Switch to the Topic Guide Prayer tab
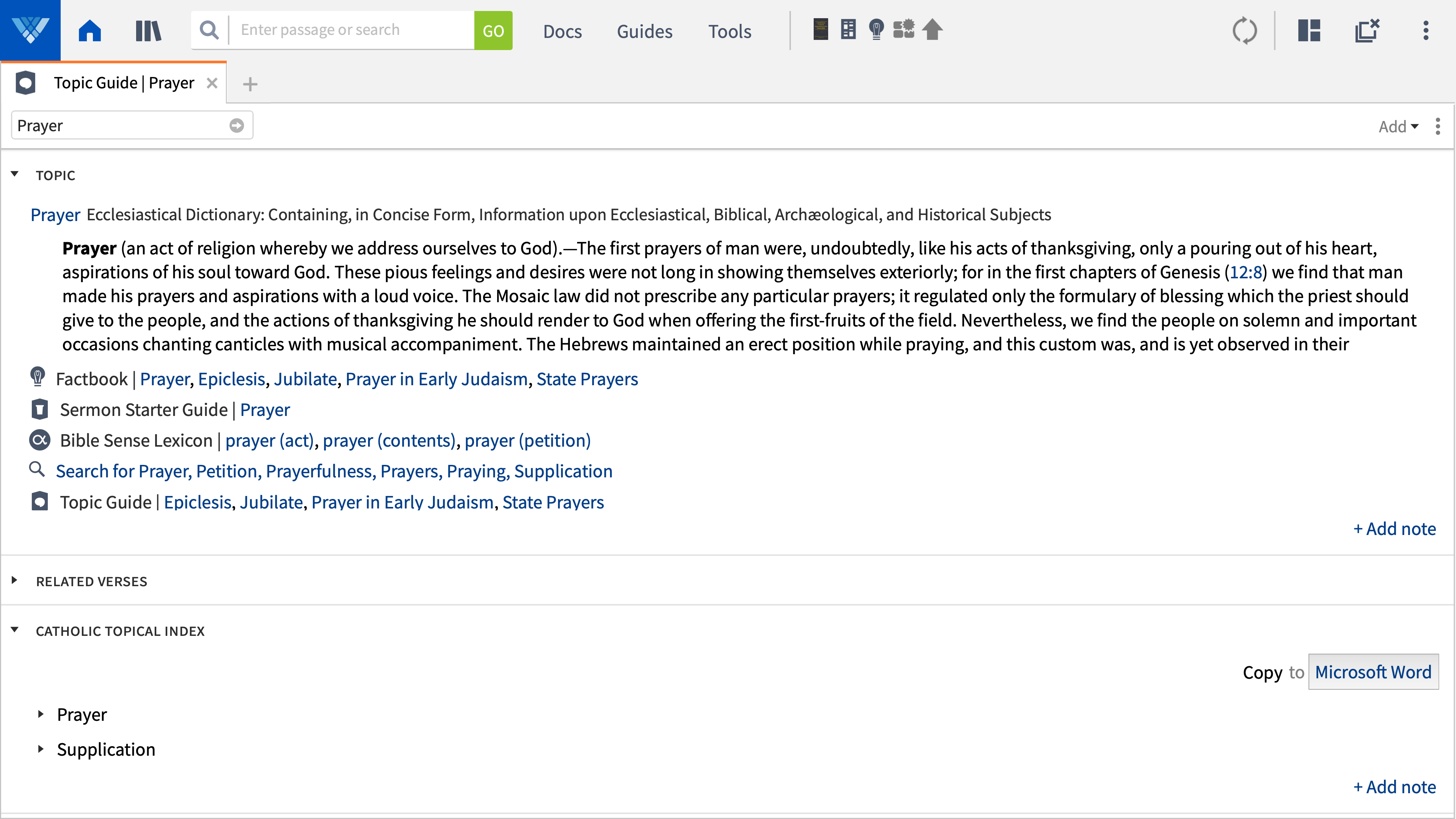This screenshot has height=819, width=1456. coord(123,83)
